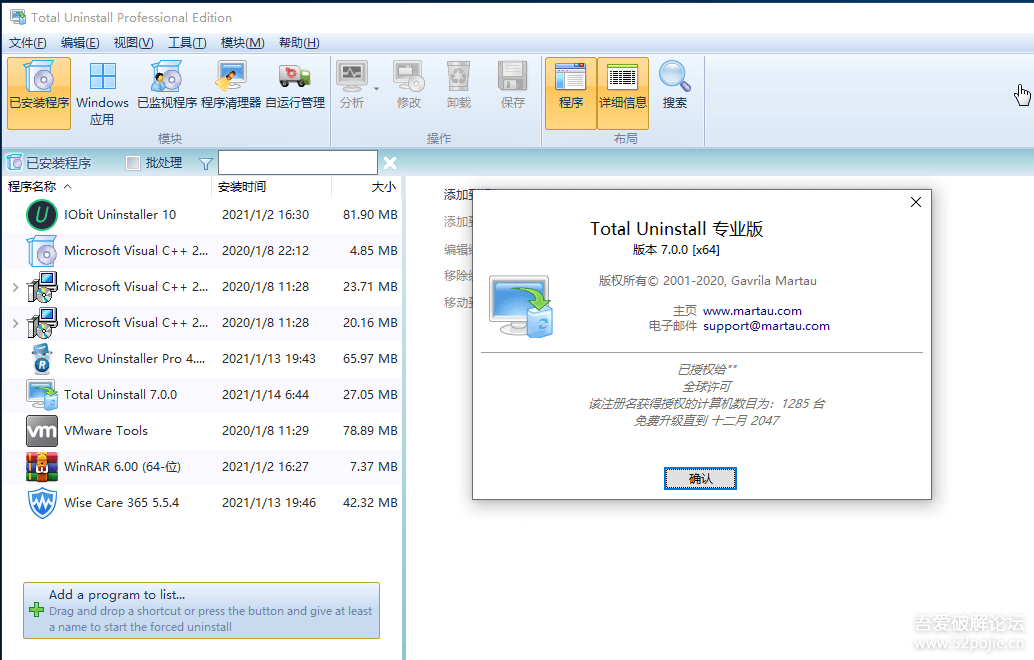Open the 自运行管理 module

[x=295, y=85]
